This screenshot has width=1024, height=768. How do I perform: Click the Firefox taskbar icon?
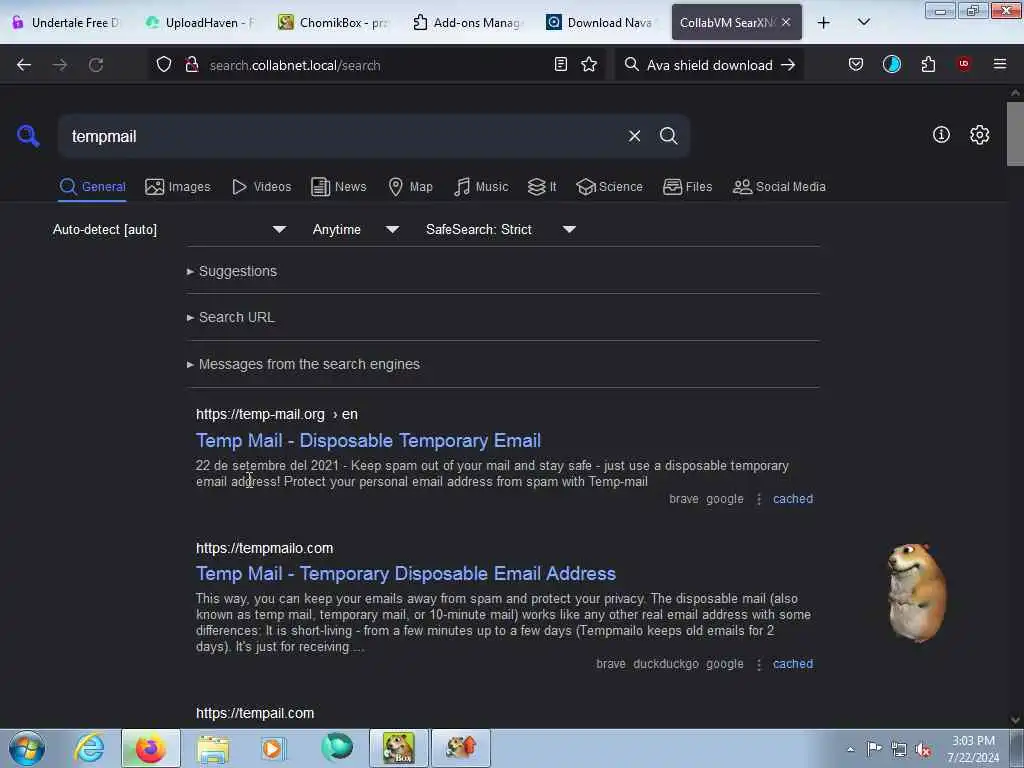[x=151, y=748]
